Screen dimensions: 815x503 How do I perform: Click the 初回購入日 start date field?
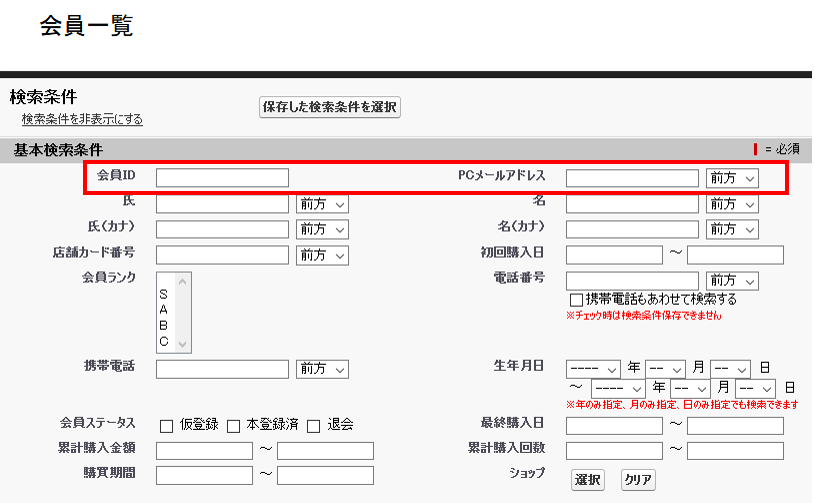[614, 255]
